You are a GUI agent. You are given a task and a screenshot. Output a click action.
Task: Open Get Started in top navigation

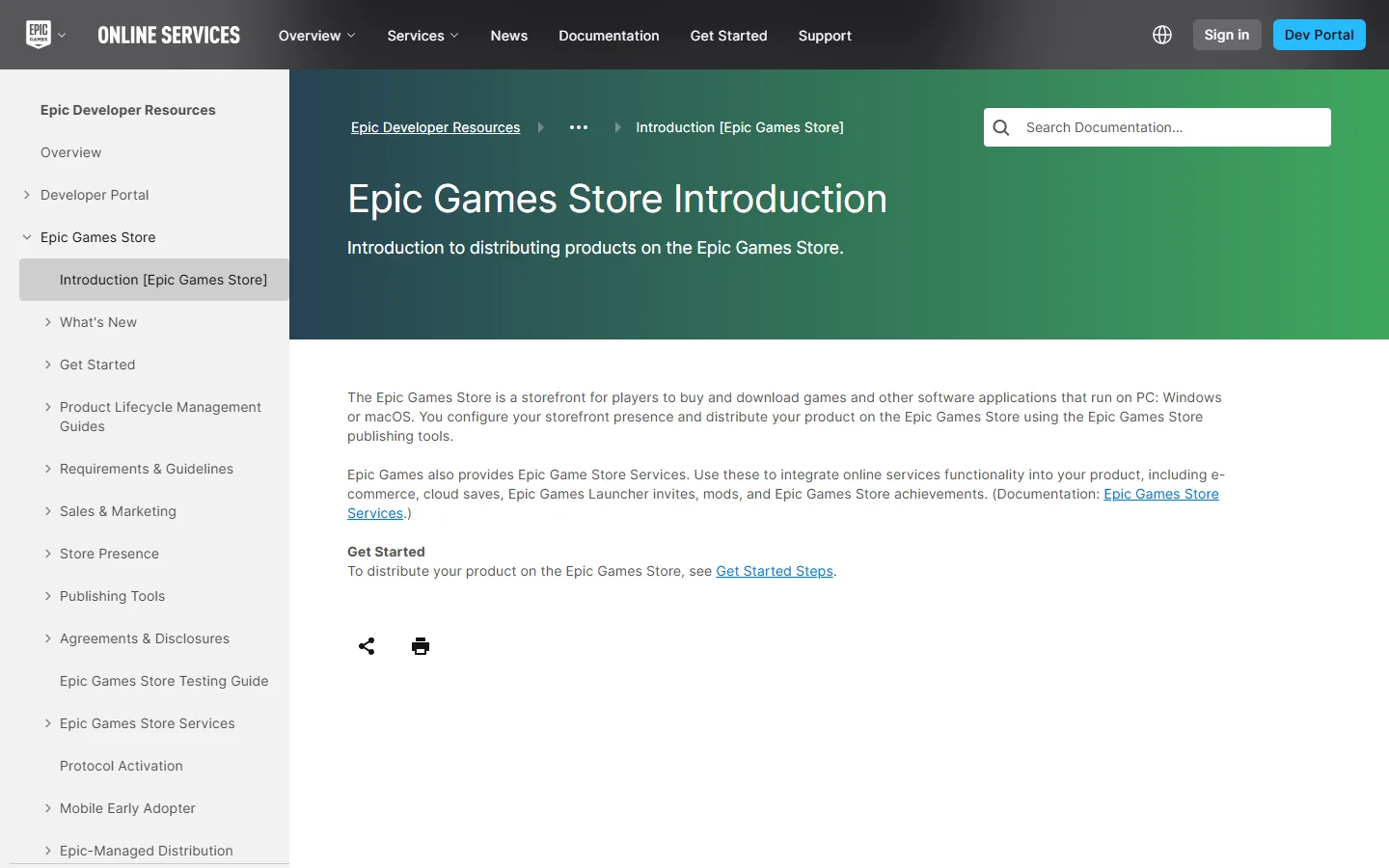(x=729, y=36)
